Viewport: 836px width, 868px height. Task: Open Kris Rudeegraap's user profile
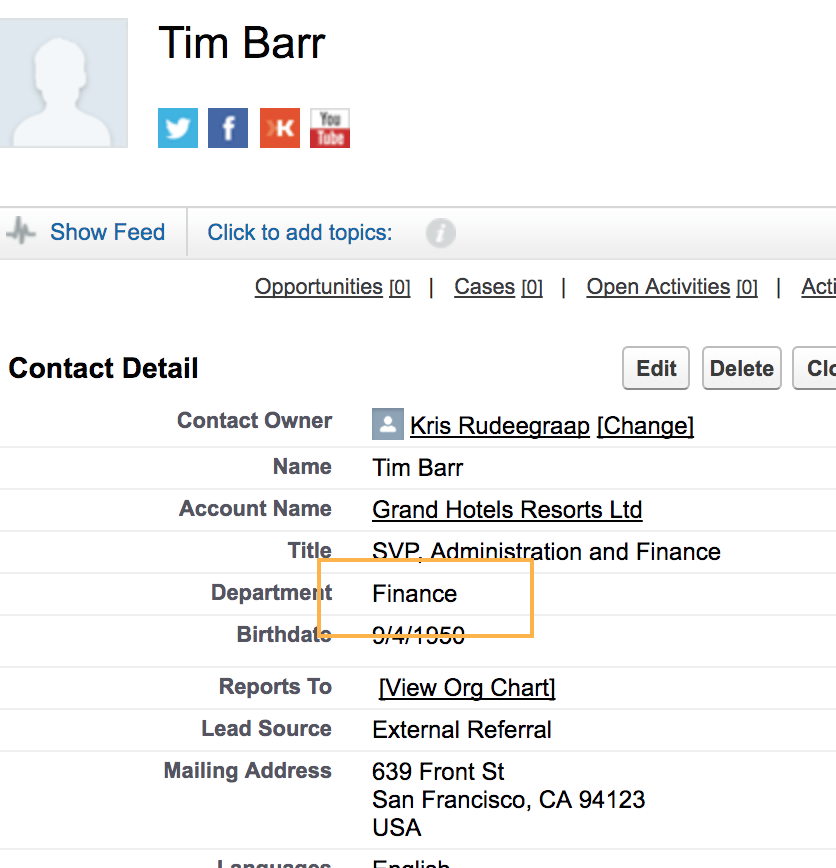point(500,426)
